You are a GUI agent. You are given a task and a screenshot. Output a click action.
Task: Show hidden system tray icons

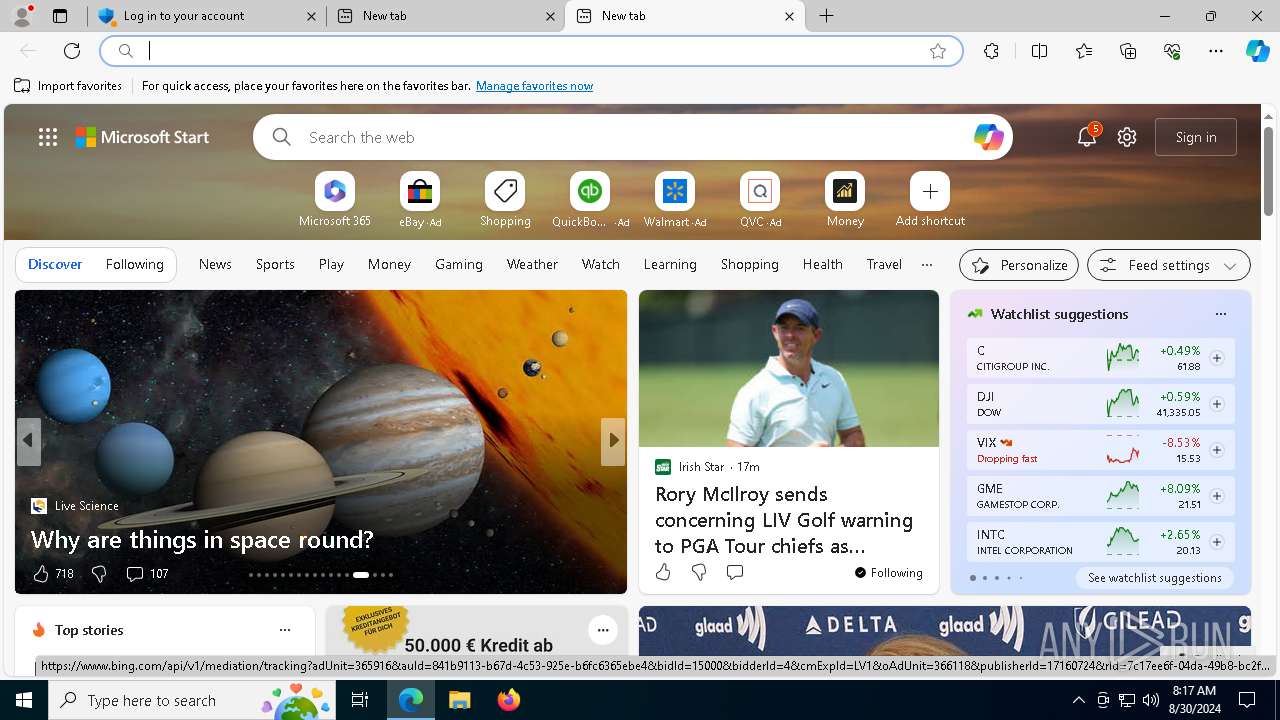pos(1078,700)
